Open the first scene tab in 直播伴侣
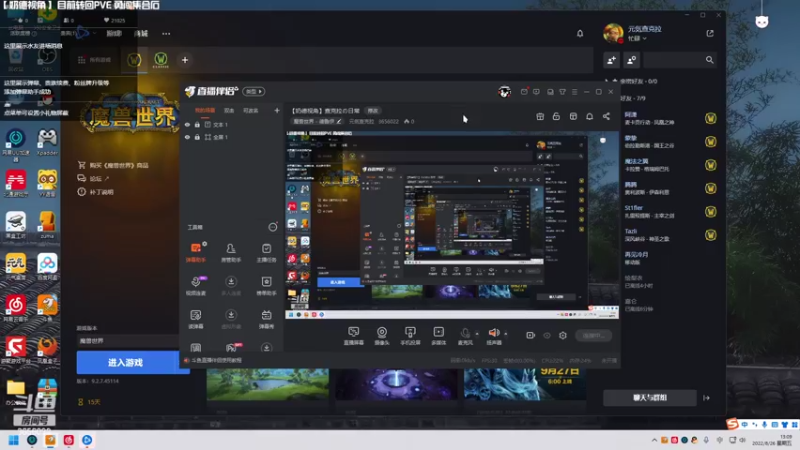Screen dimensions: 800x450 [x=205, y=111]
